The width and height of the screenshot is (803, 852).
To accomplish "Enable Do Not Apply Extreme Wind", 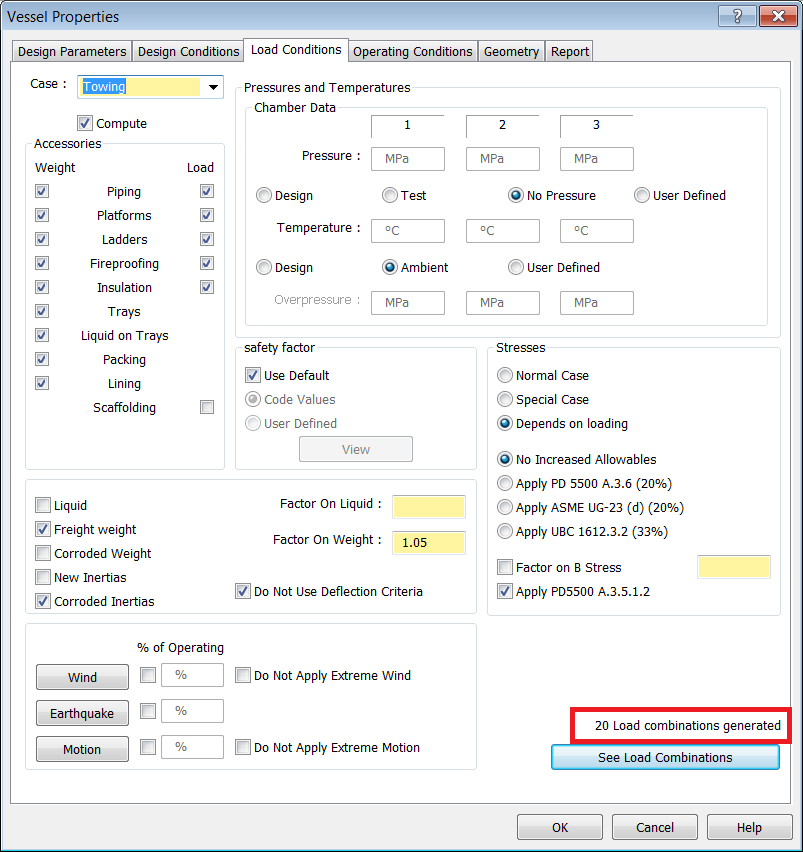I will 243,675.
